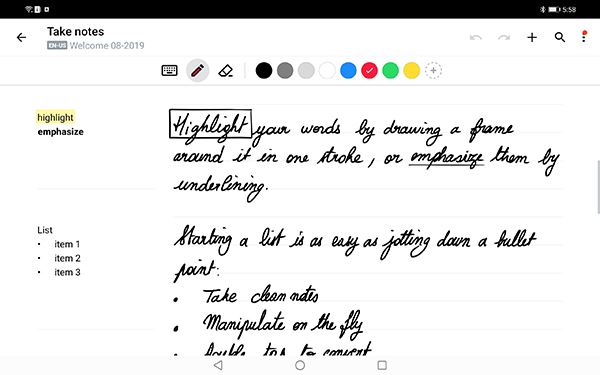Tap the bold 'emphasize' text
Image resolution: width=600 pixels, height=375 pixels.
click(60, 132)
